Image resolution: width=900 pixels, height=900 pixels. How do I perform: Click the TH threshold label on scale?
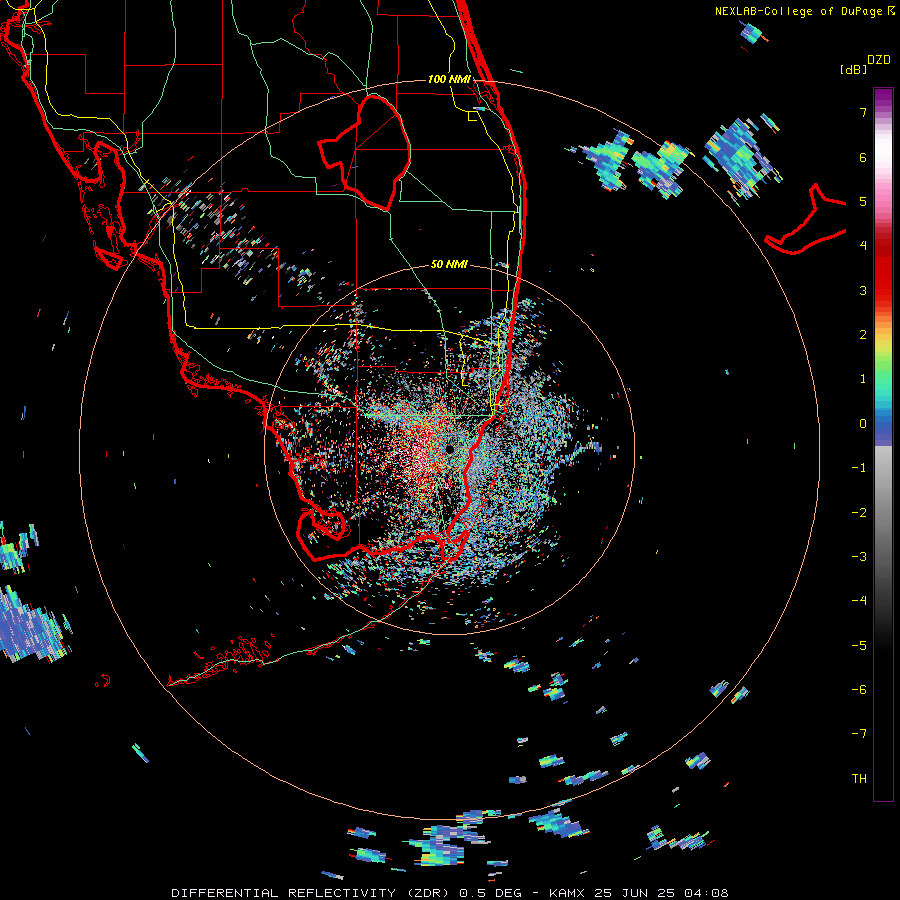point(859,778)
